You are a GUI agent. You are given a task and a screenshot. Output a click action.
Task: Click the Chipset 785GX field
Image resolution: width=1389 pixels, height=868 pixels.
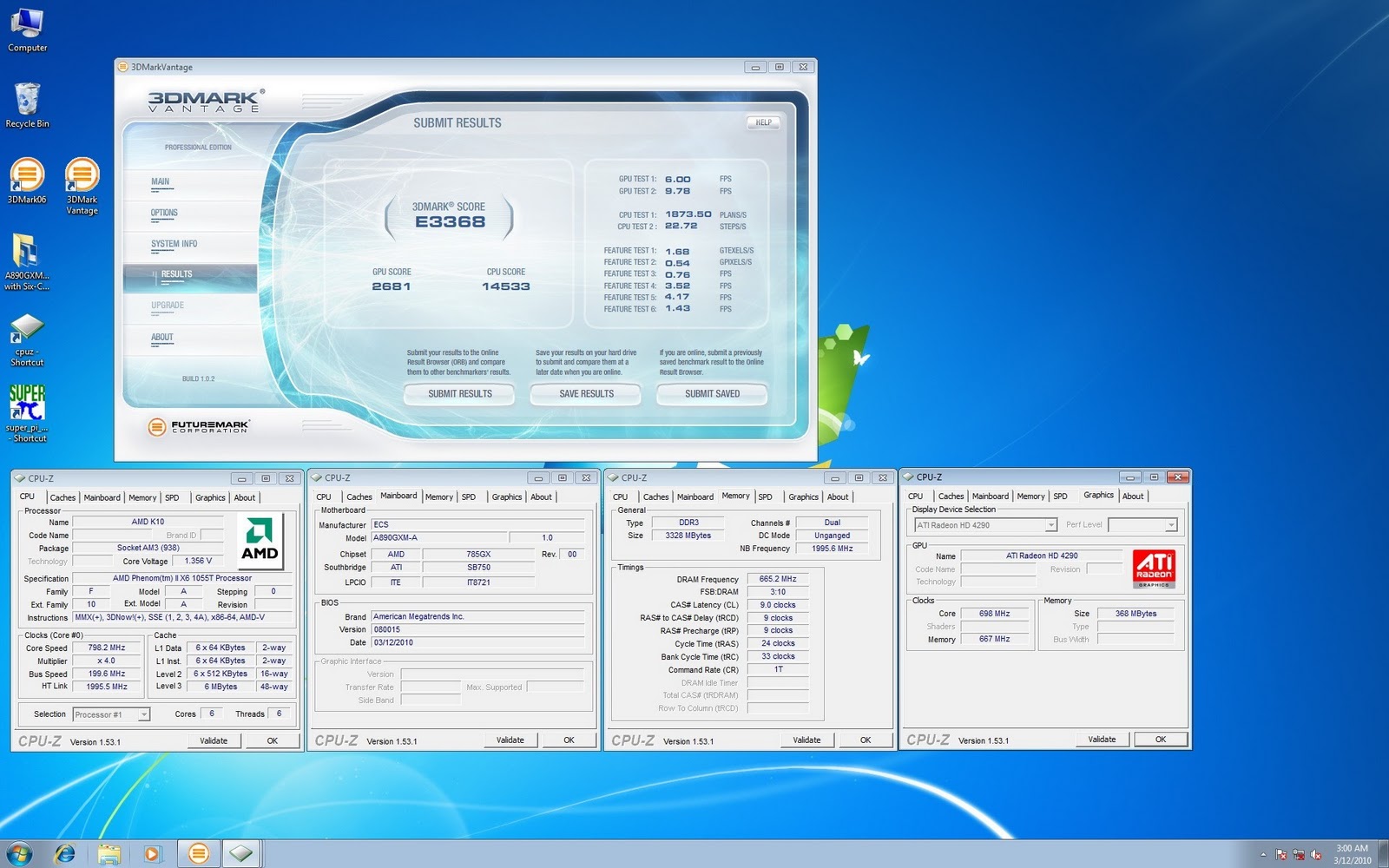tap(478, 554)
